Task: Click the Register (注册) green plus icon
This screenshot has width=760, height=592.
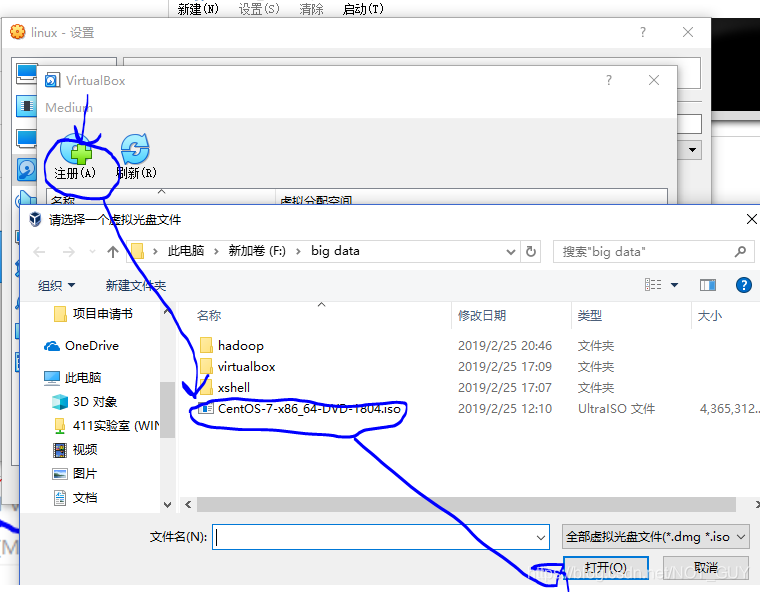Action: (x=76, y=149)
